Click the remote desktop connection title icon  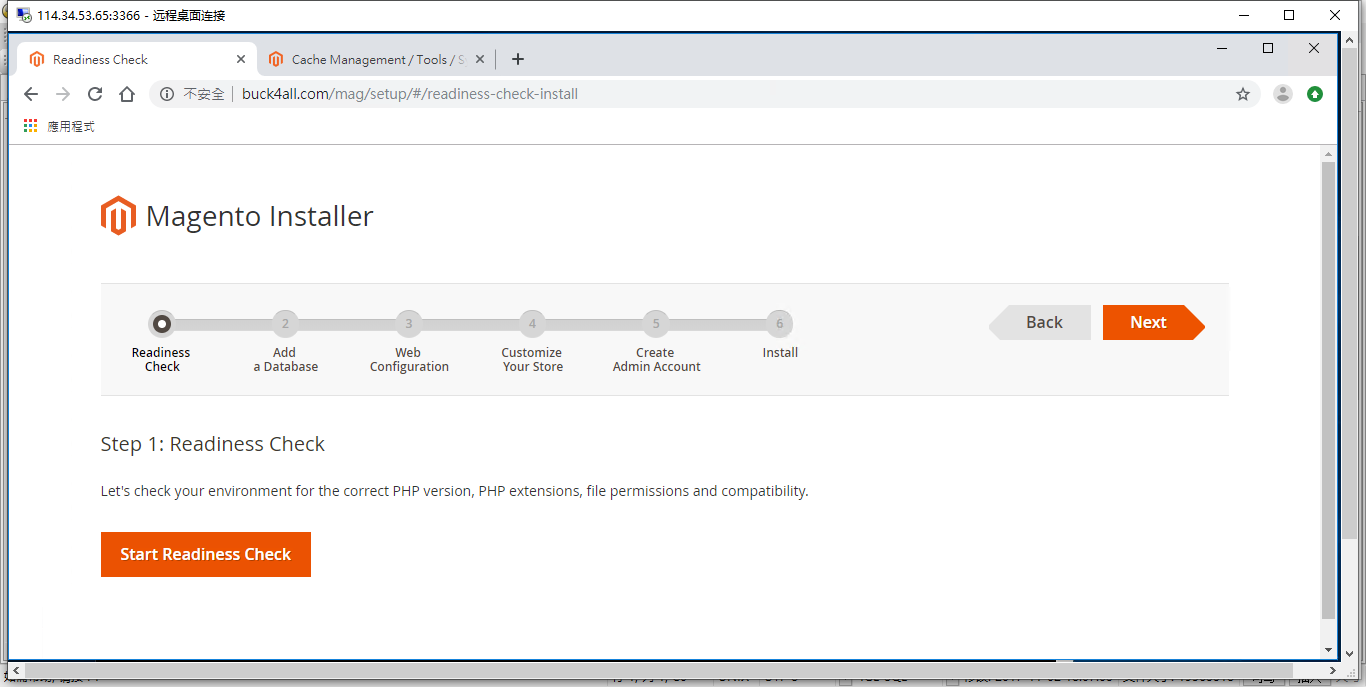coord(23,15)
